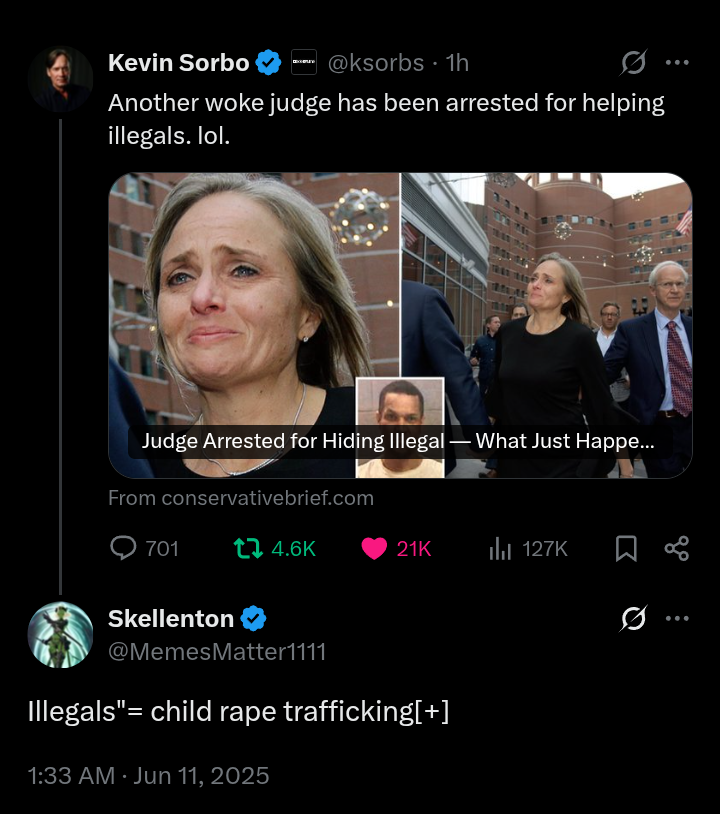Open the Grok icon on Kevin Sorbo's post
Viewport: 720px width, 814px height.
point(633,63)
